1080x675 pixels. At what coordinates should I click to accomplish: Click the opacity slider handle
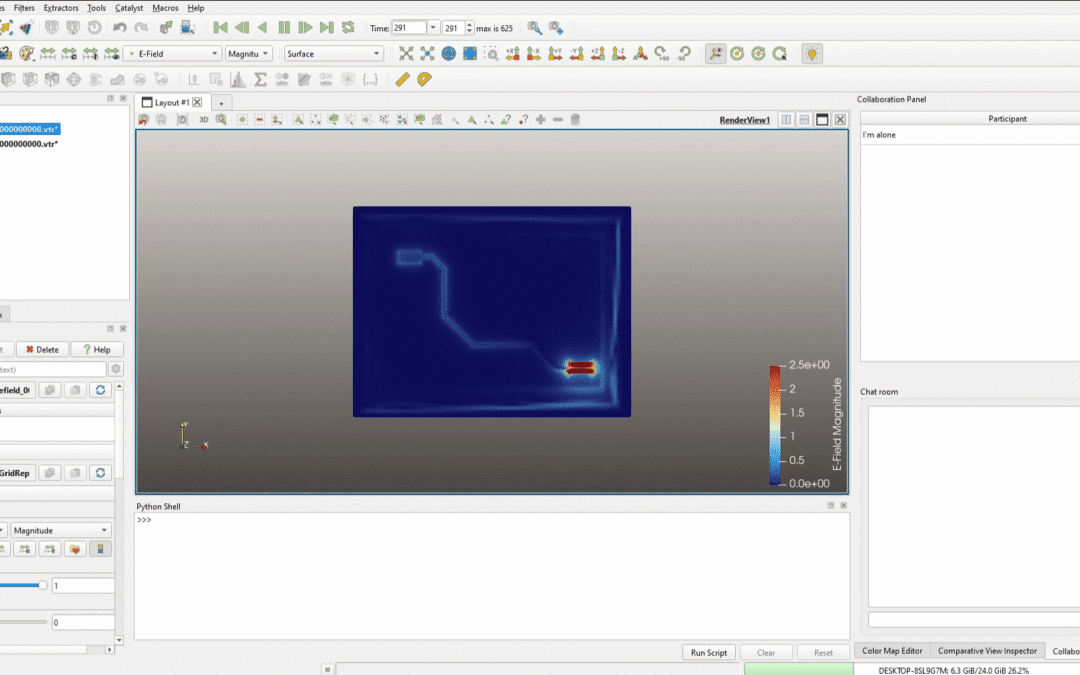tap(42, 585)
